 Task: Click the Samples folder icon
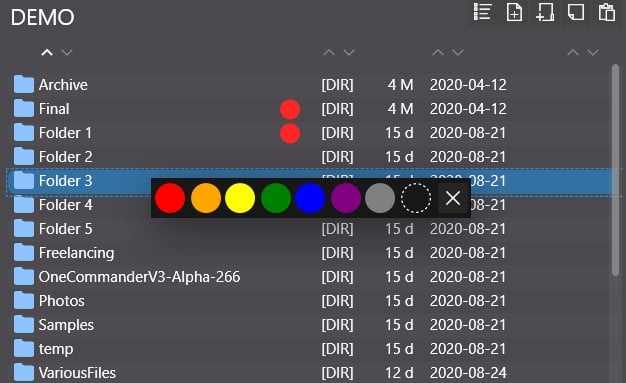point(24,324)
